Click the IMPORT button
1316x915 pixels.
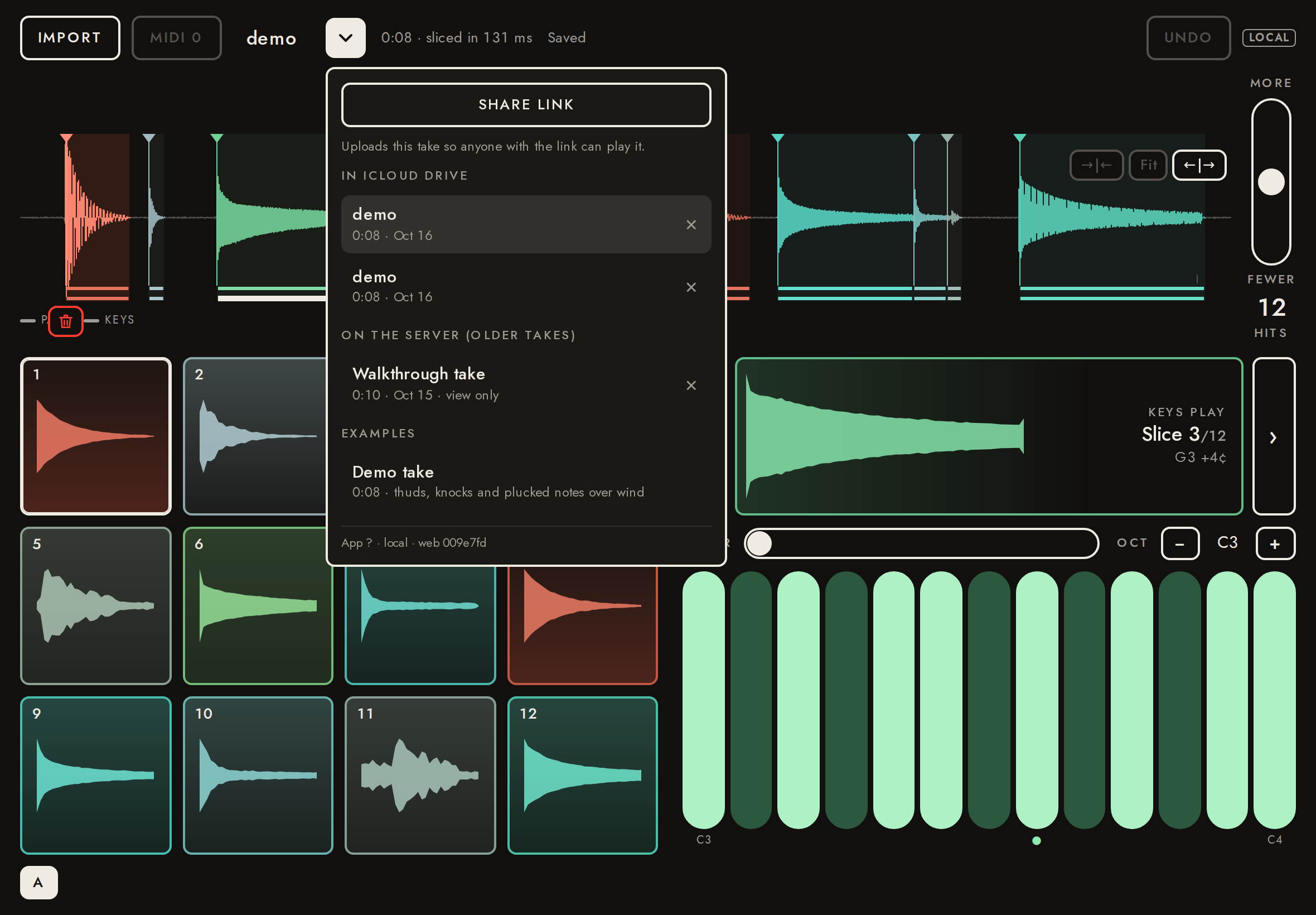(70, 38)
